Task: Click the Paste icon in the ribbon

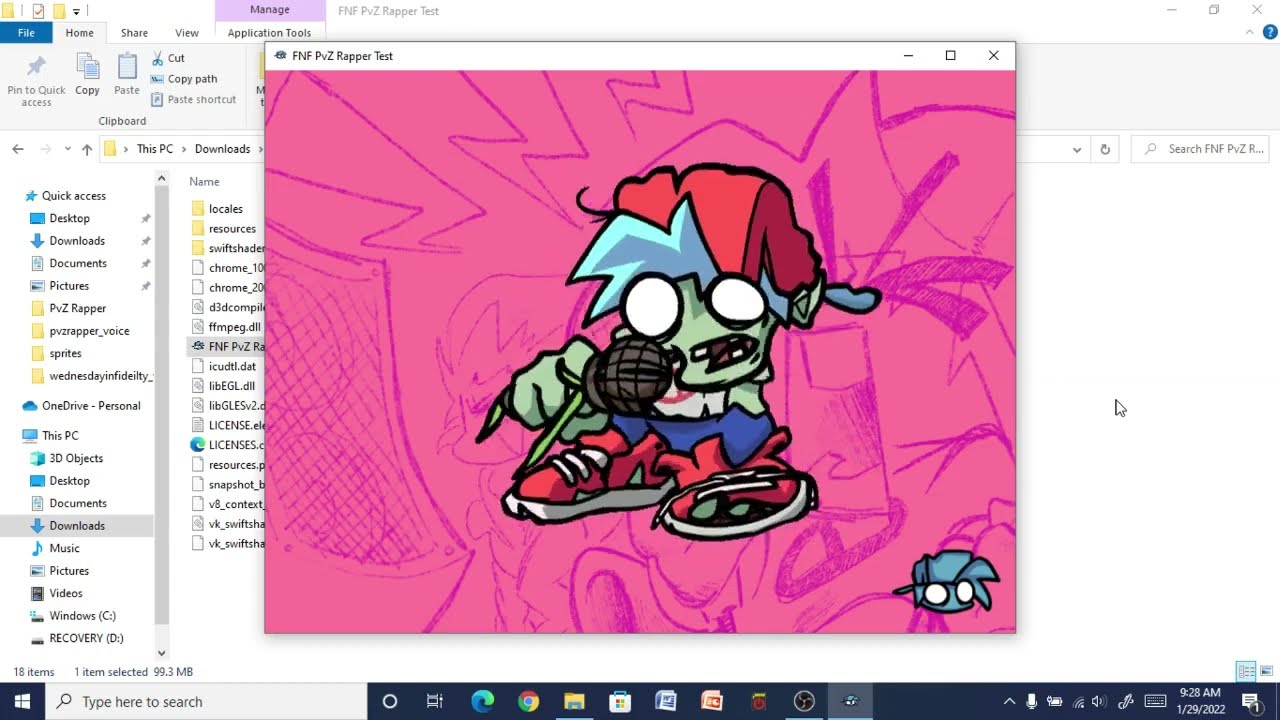Action: (127, 67)
